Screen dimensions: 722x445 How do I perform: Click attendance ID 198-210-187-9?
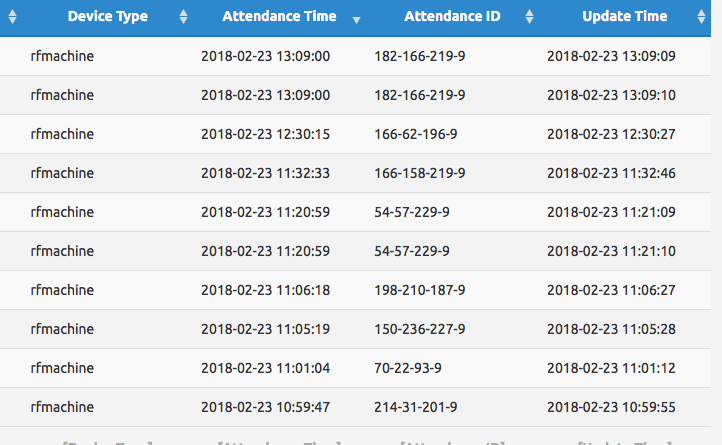pos(419,290)
